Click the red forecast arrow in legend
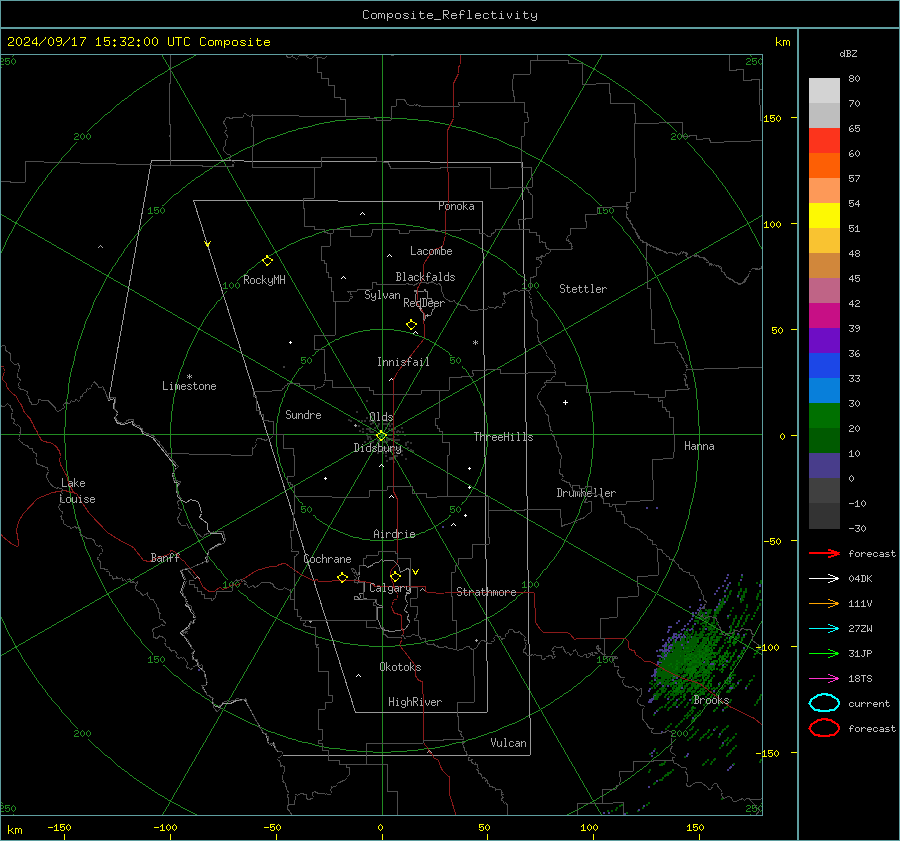Viewport: 900px width, 841px height. (x=824, y=553)
